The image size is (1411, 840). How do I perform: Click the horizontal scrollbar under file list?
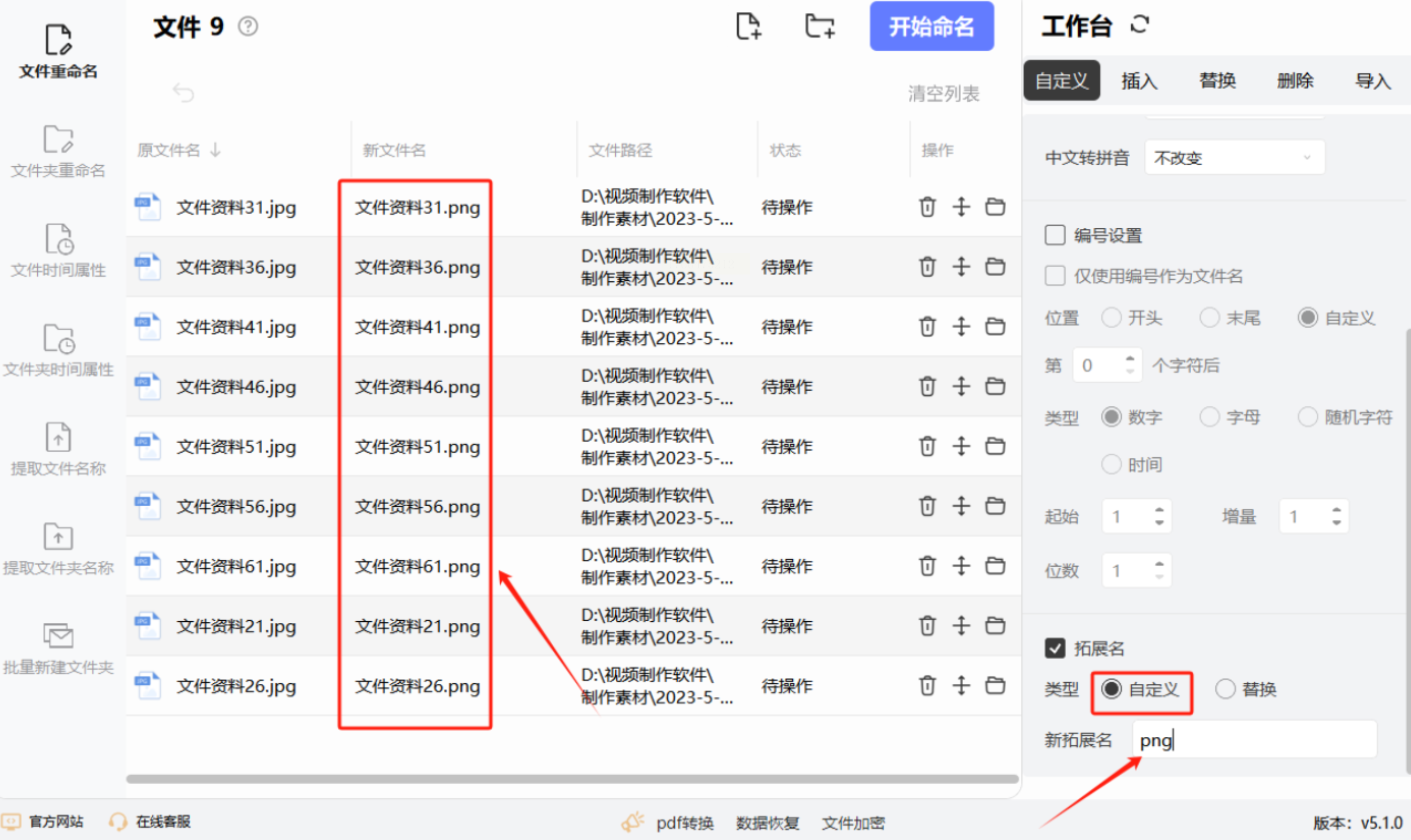(572, 779)
